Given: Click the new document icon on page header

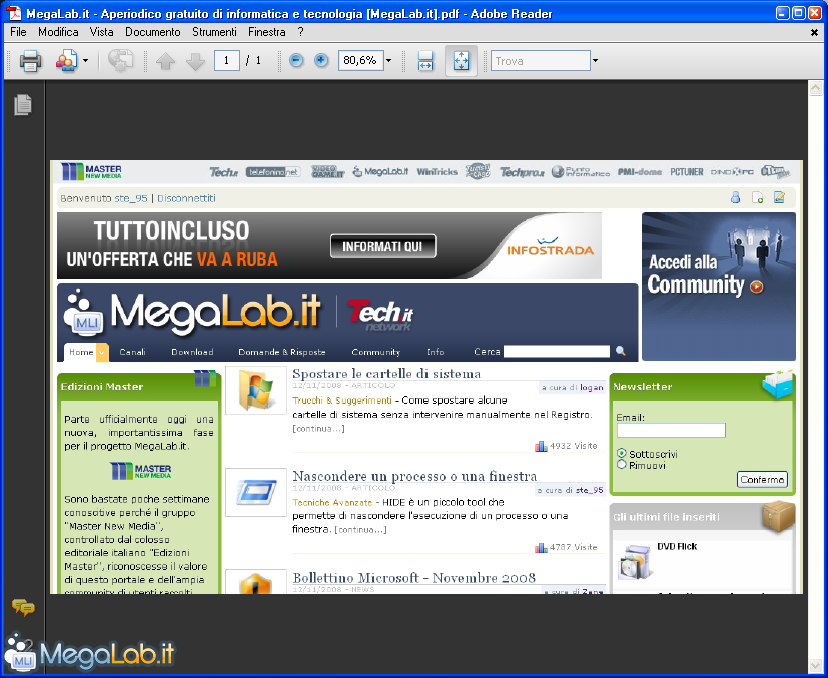Looking at the screenshot, I should point(757,197).
